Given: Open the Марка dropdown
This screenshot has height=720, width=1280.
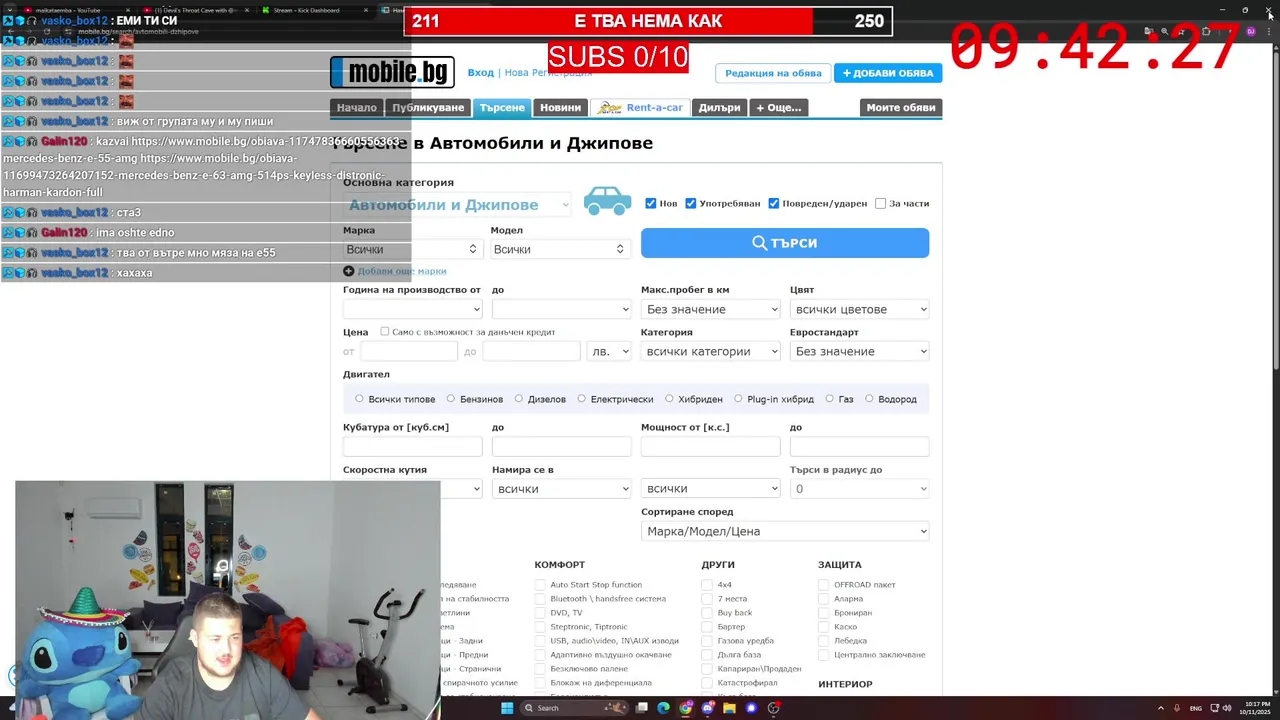Looking at the screenshot, I should (412, 249).
